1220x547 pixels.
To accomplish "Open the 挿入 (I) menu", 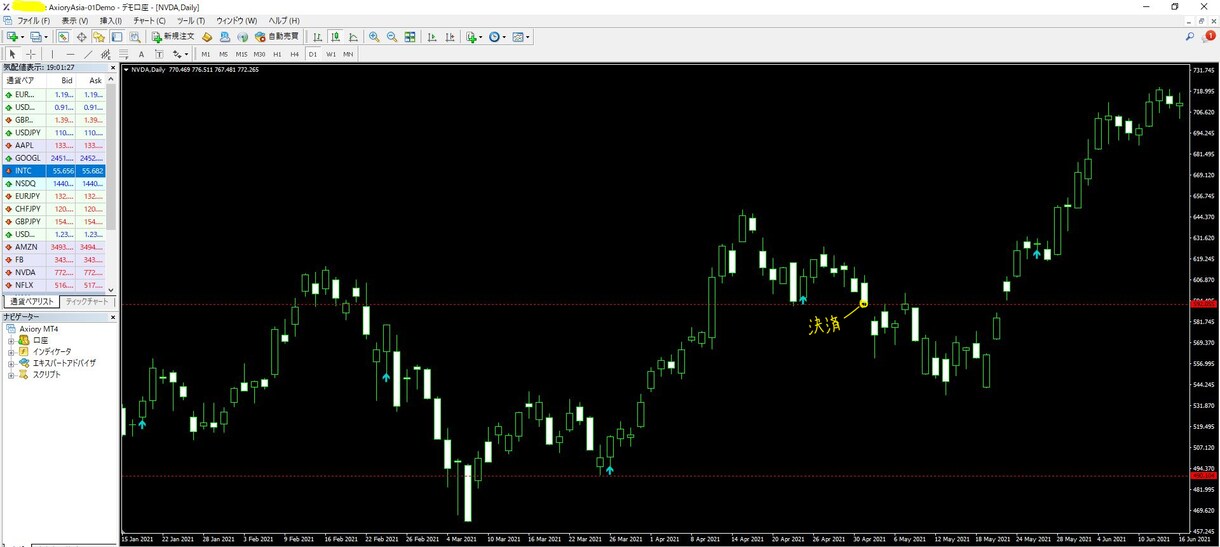I will (x=110, y=20).
